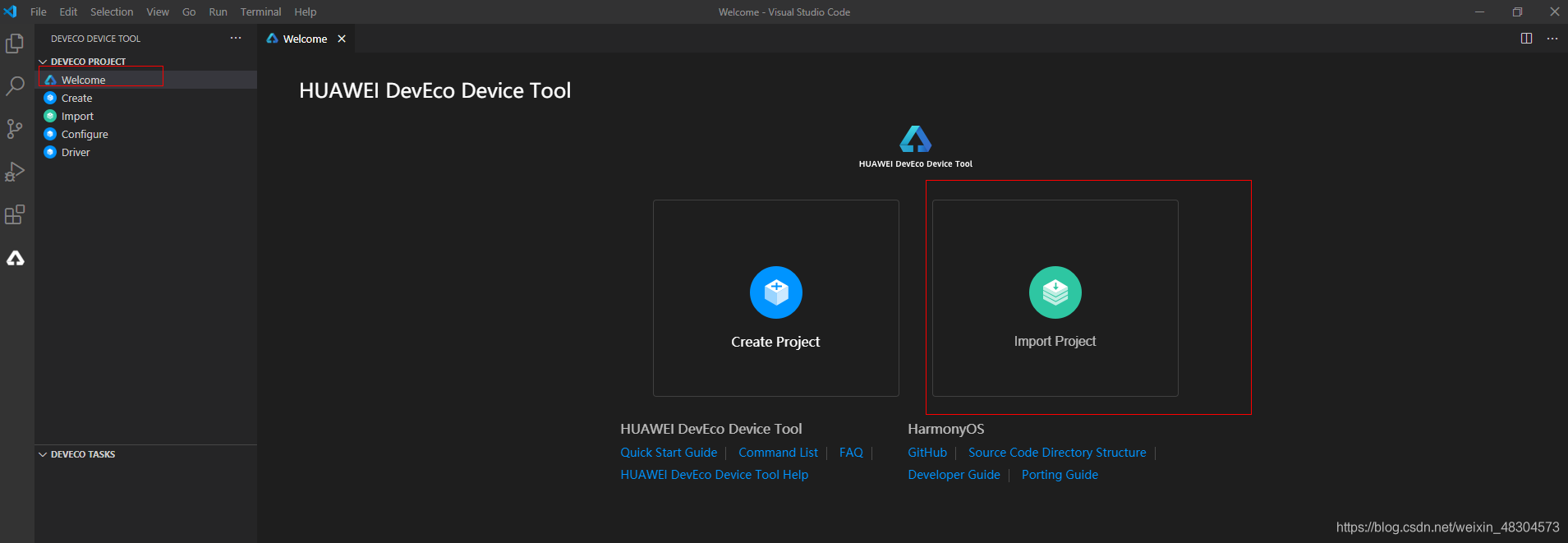
Task: Collapse the DEVECO TASKS section
Action: tap(146, 454)
